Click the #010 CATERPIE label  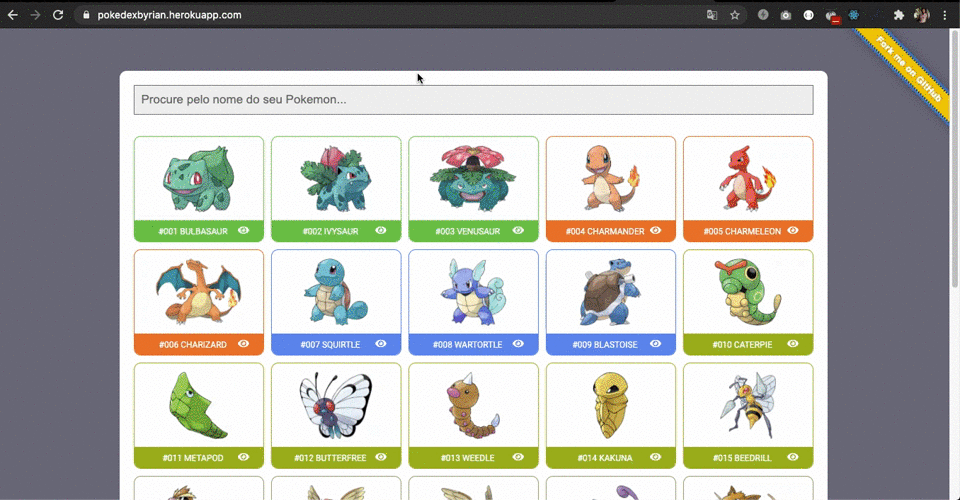(742, 345)
